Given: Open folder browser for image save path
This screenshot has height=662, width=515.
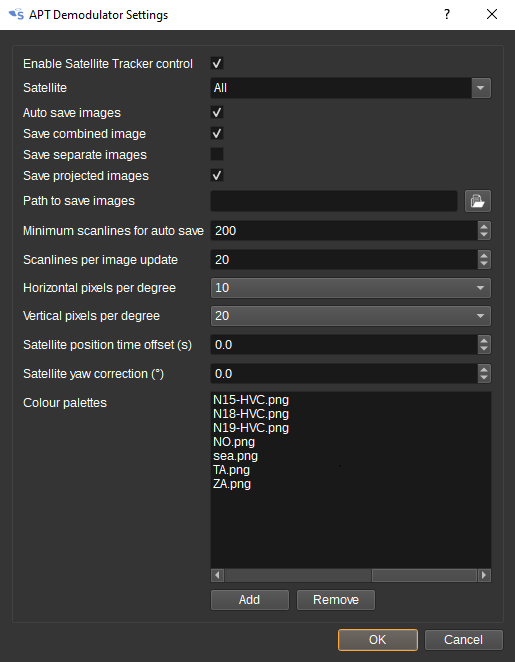Looking at the screenshot, I should click(477, 201).
